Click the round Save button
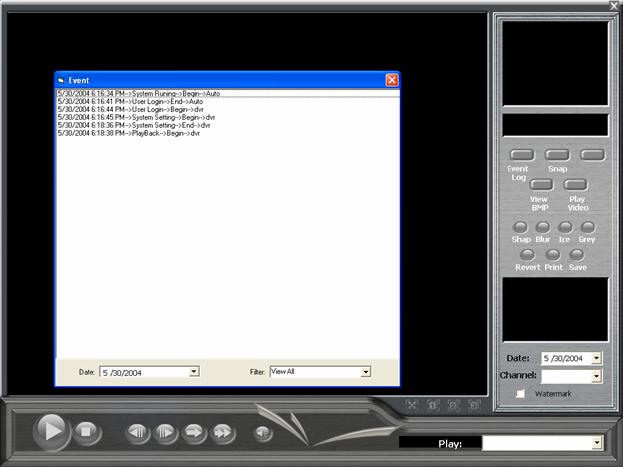The width and height of the screenshot is (623, 467). click(577, 255)
